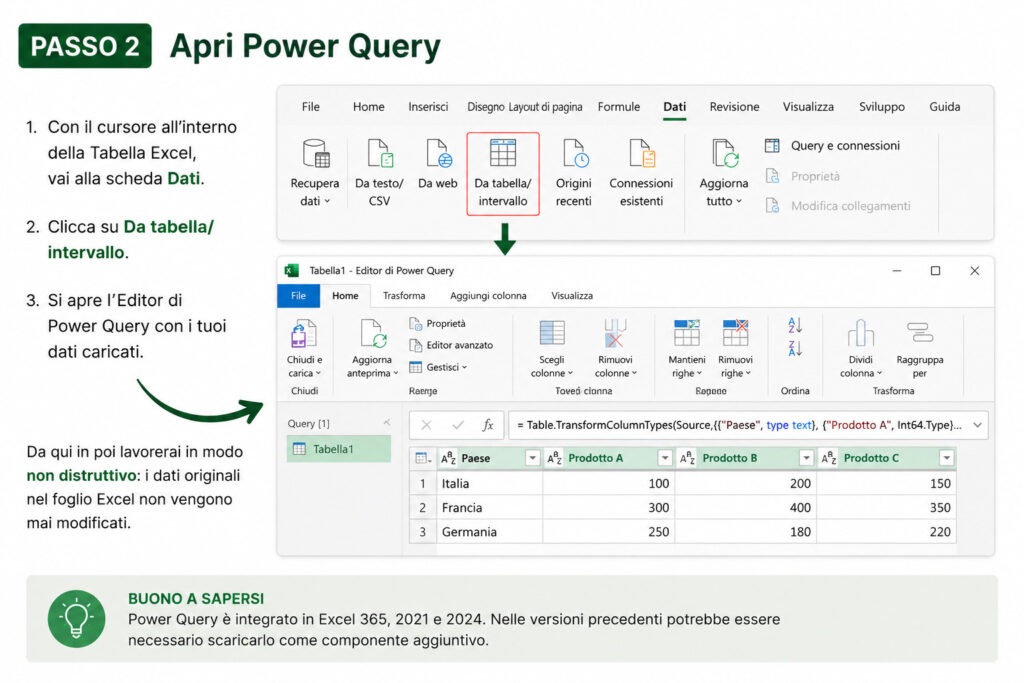This screenshot has height=683, width=1024.
Task: Open Proprietà in Power Query editor
Action: click(x=438, y=324)
